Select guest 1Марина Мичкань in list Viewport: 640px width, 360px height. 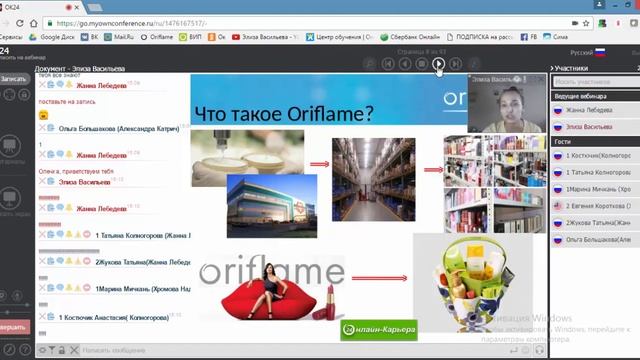click(x=595, y=189)
